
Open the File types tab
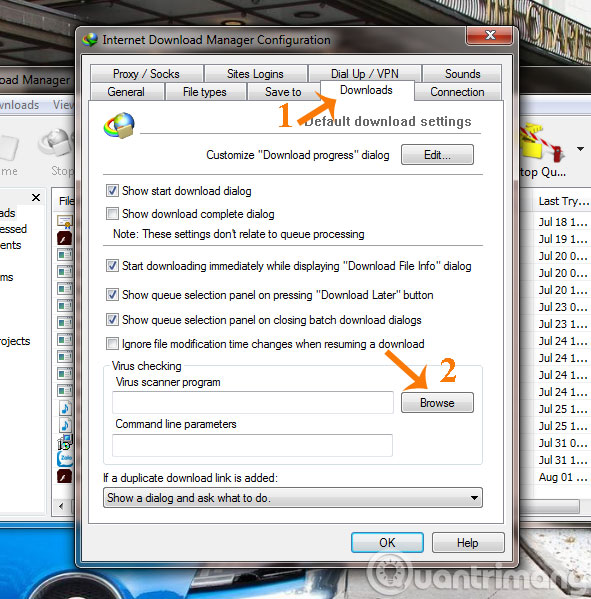point(205,92)
